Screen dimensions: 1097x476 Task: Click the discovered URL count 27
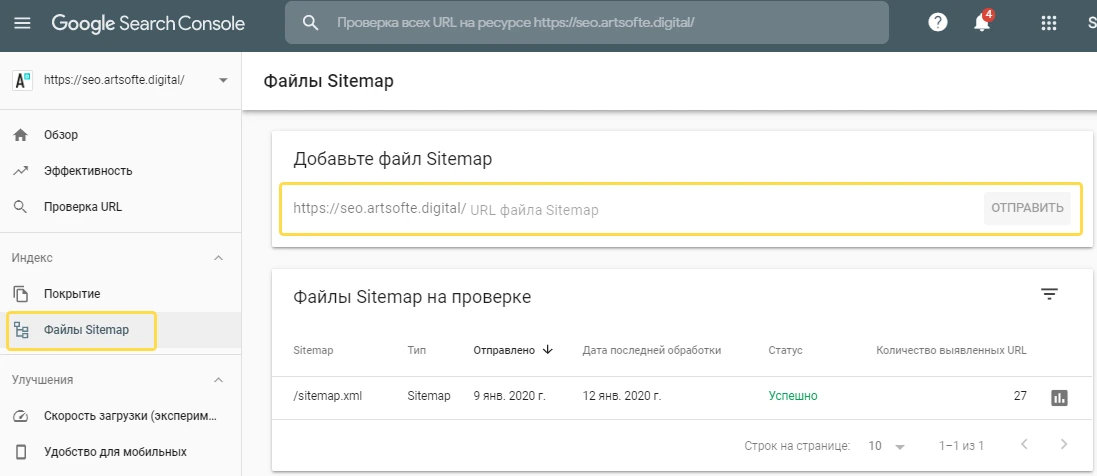tap(1020, 396)
